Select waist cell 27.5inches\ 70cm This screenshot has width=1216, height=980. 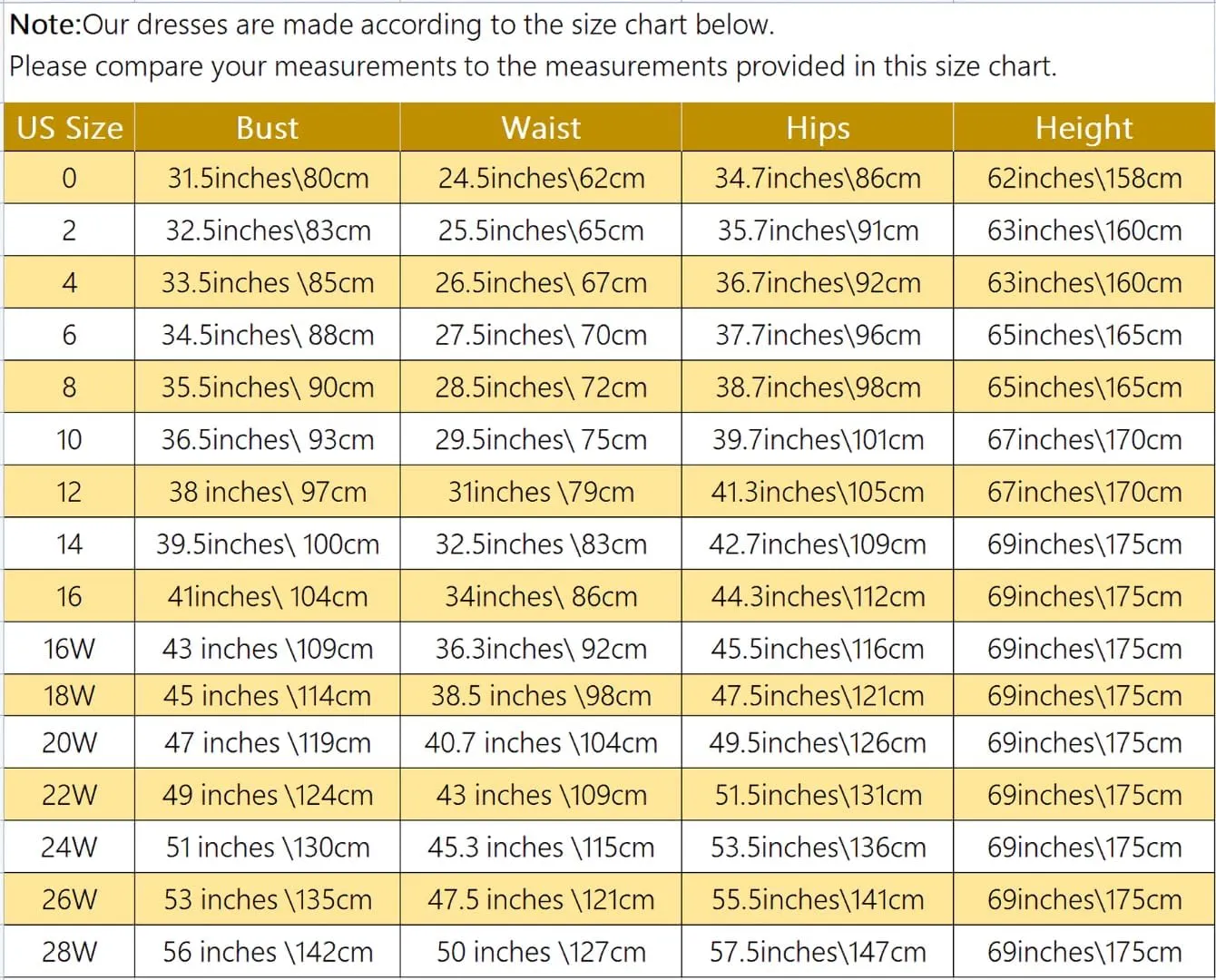click(x=541, y=335)
